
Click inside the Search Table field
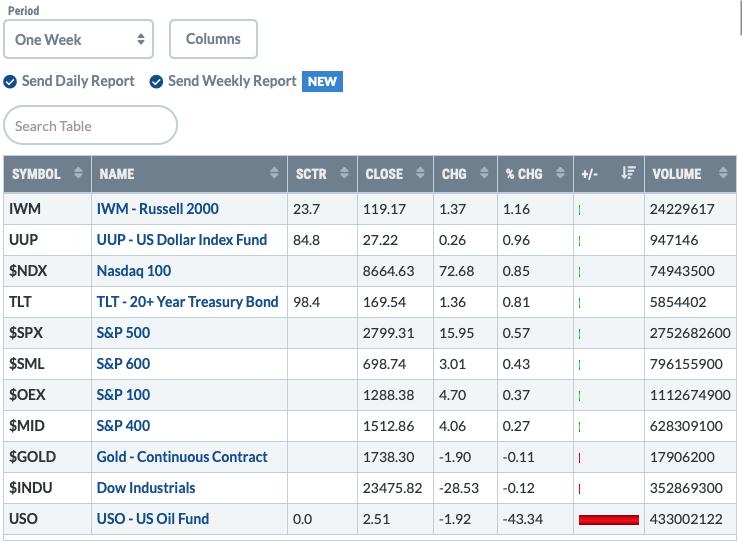click(x=90, y=125)
